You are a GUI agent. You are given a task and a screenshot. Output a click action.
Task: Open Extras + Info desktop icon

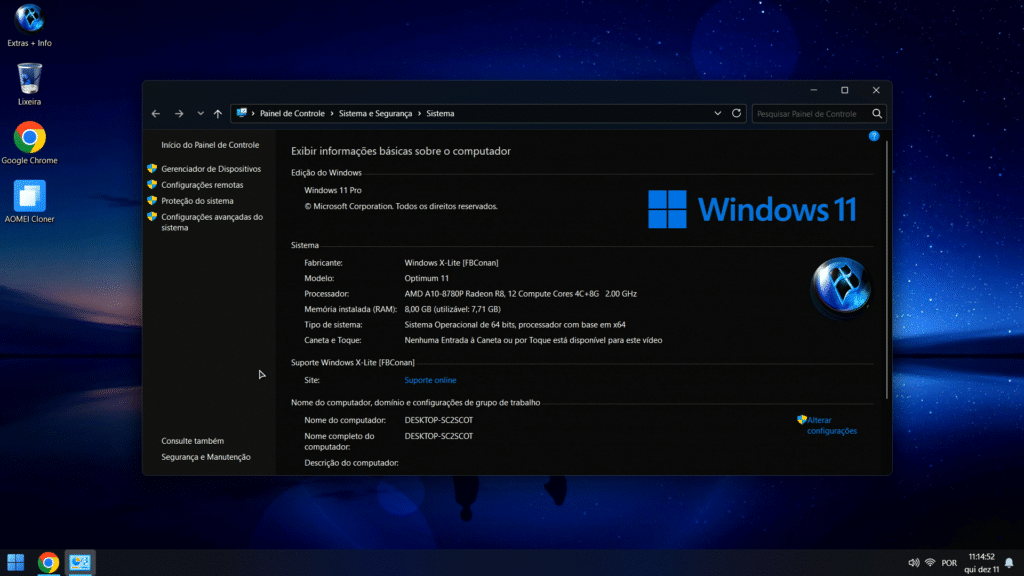pos(29,19)
